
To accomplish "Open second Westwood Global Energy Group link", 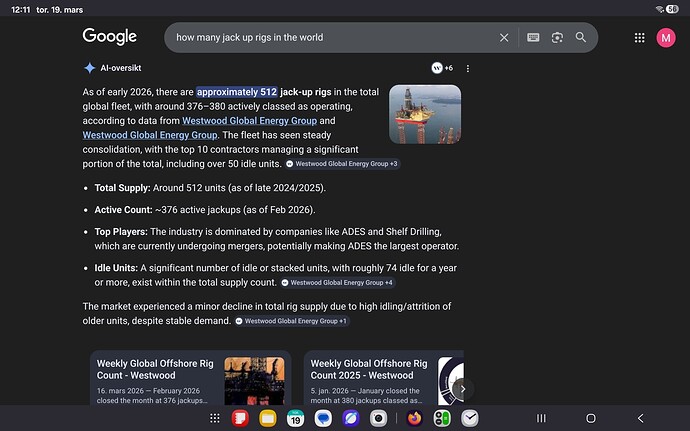I will point(150,135).
